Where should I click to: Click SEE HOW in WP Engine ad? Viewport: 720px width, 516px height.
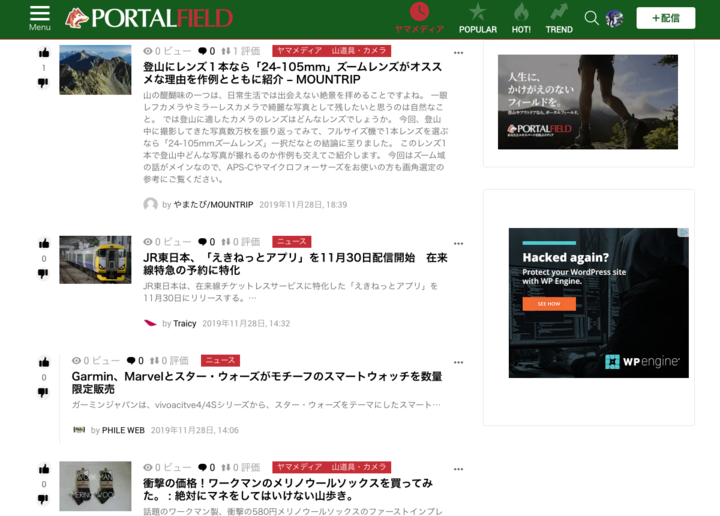[x=548, y=303]
